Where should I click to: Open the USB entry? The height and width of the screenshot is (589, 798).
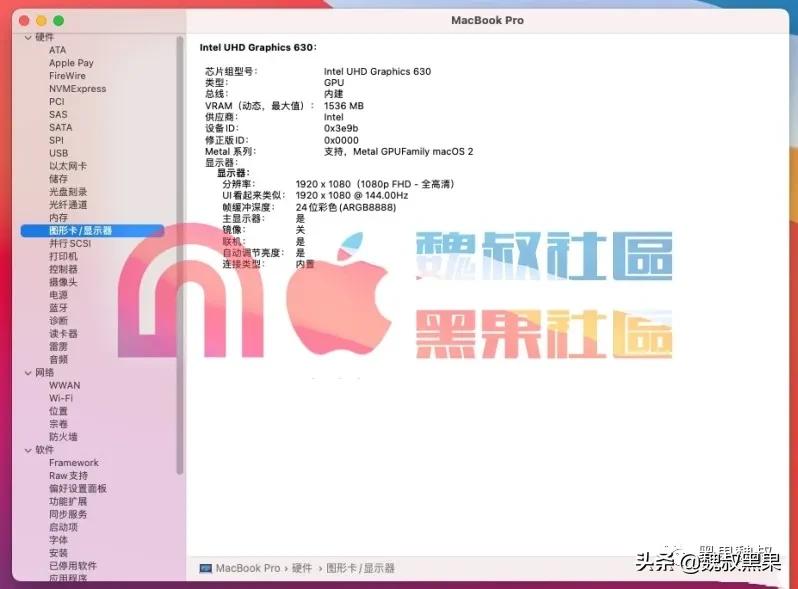(59, 153)
